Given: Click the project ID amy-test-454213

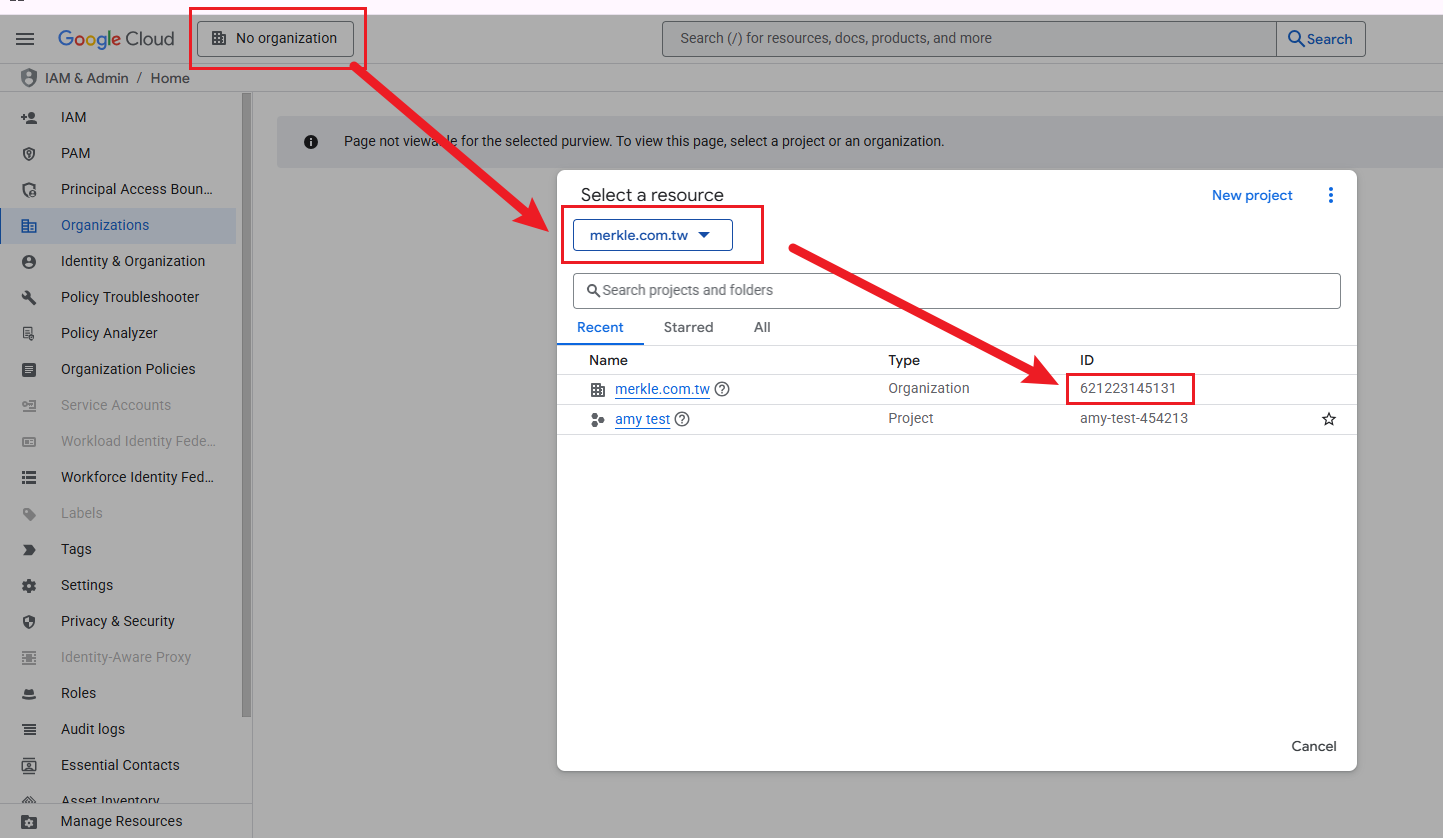Looking at the screenshot, I should (1134, 418).
